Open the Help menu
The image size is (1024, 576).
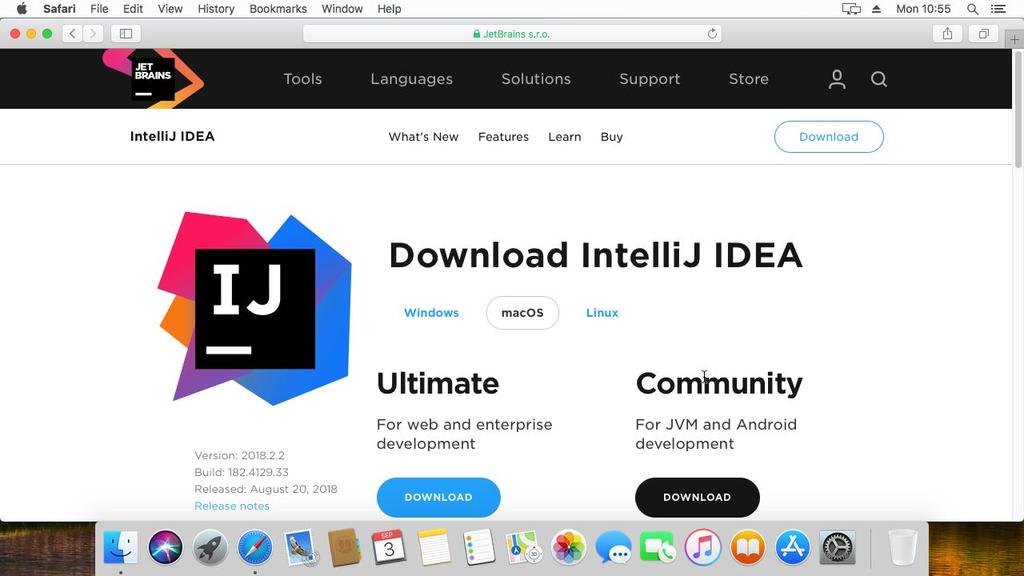pyautogui.click(x=389, y=8)
